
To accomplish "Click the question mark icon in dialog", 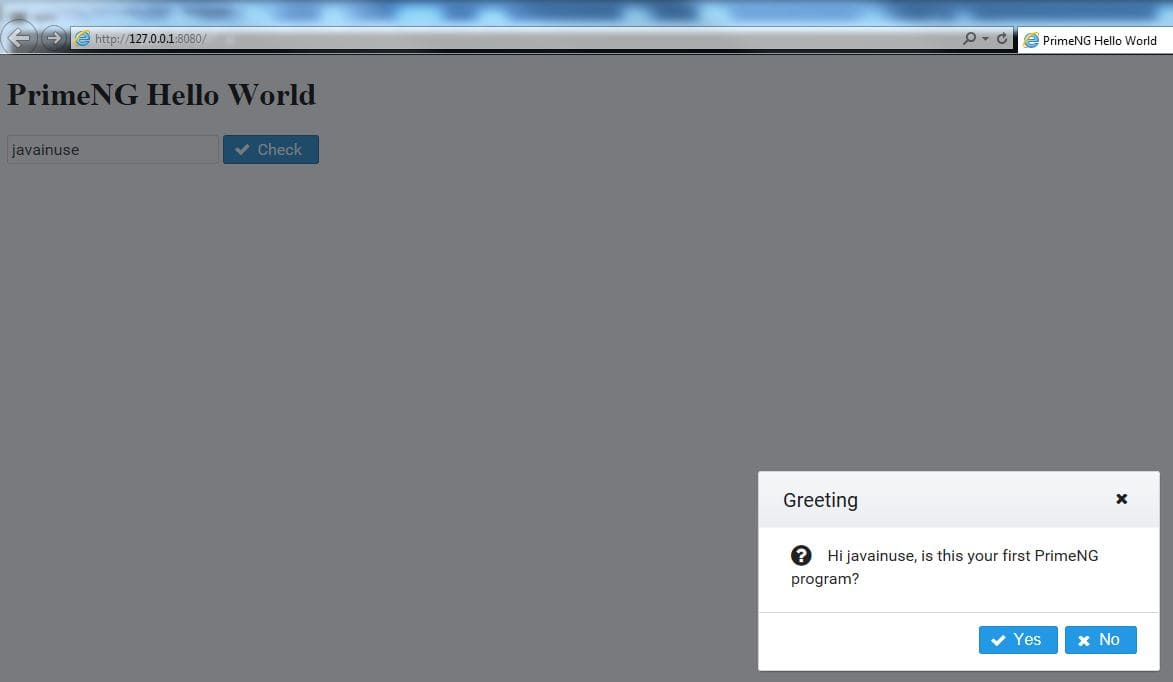I will pos(801,556).
